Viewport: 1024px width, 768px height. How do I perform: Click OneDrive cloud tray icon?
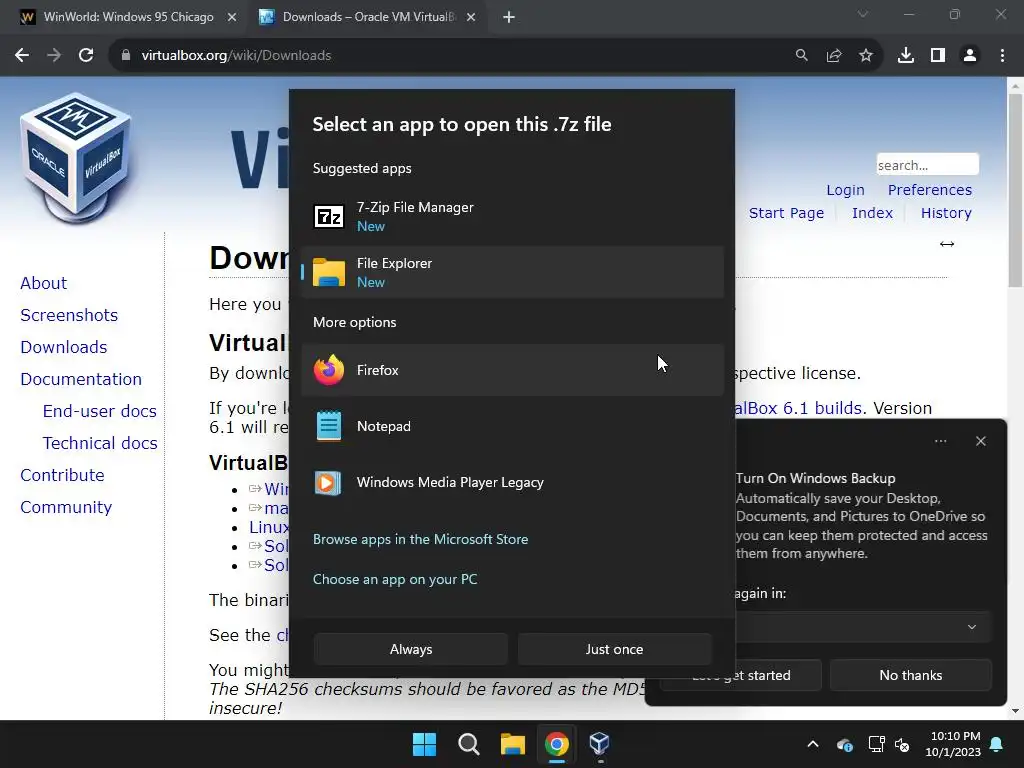[x=844, y=744]
